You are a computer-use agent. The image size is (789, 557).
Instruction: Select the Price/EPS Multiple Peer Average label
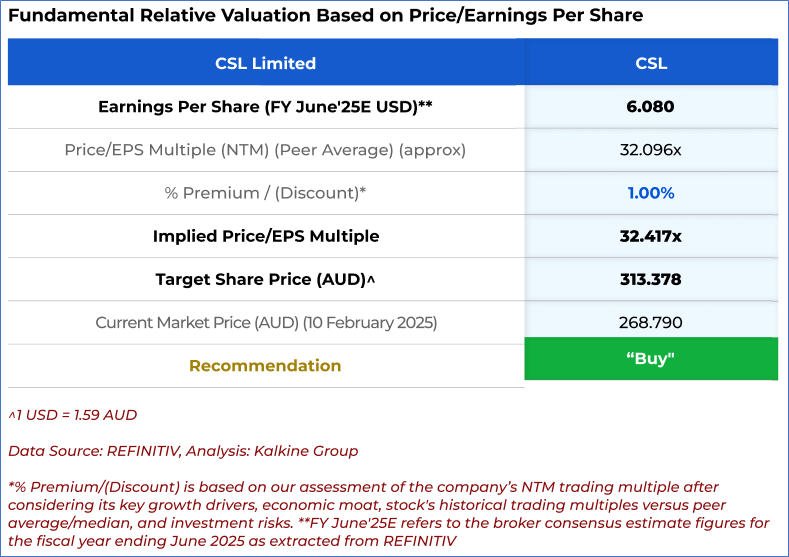pos(265,150)
